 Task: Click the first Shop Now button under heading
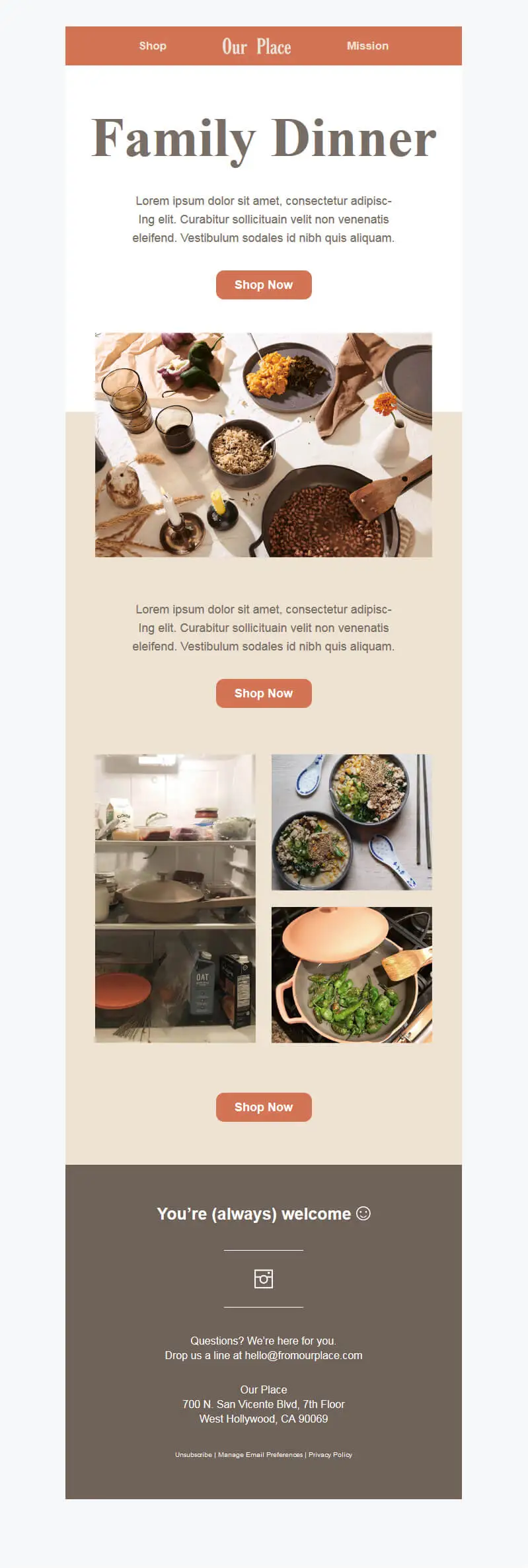[x=264, y=285]
